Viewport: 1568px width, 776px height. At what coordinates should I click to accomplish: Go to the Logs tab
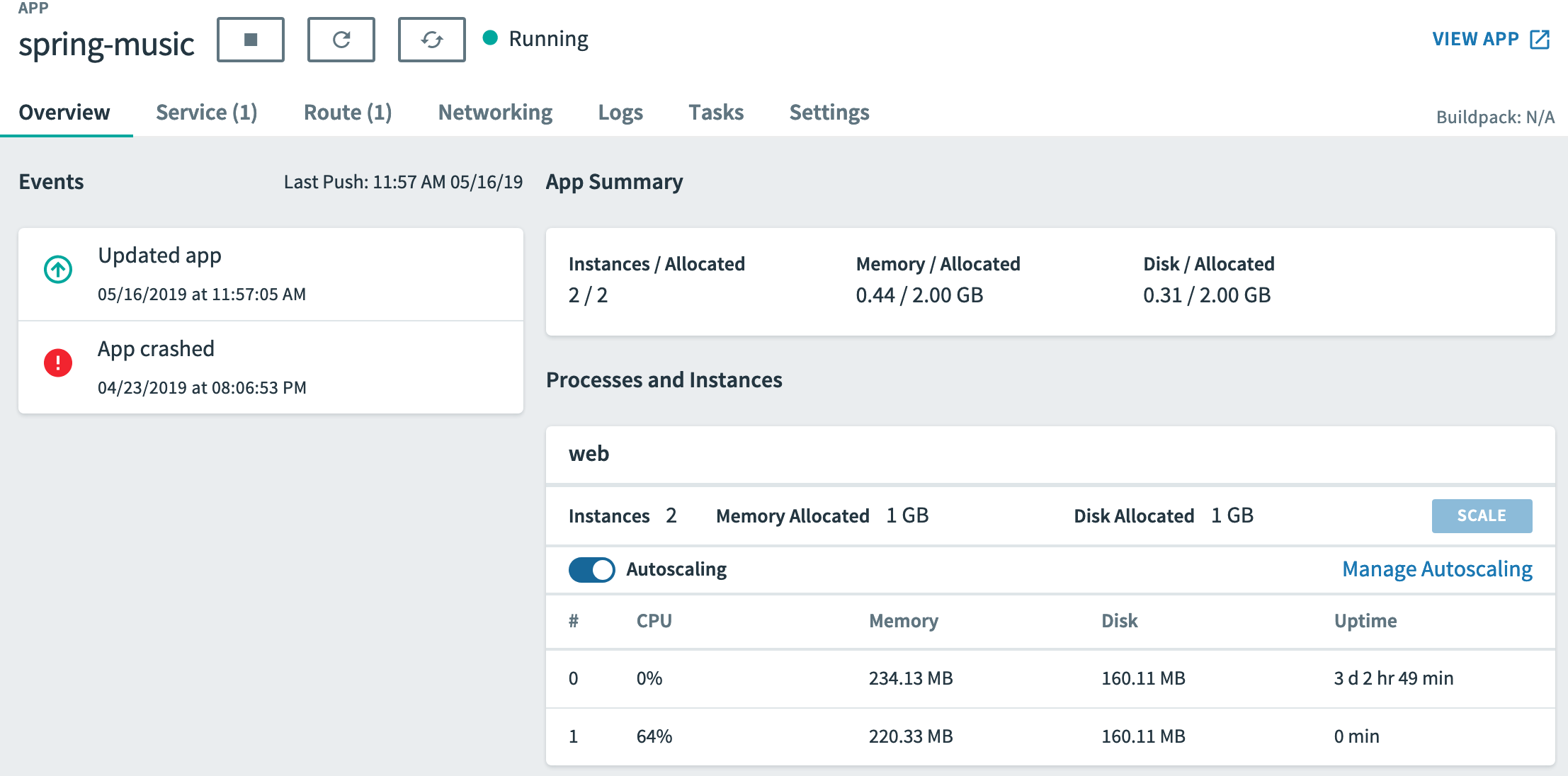click(620, 112)
